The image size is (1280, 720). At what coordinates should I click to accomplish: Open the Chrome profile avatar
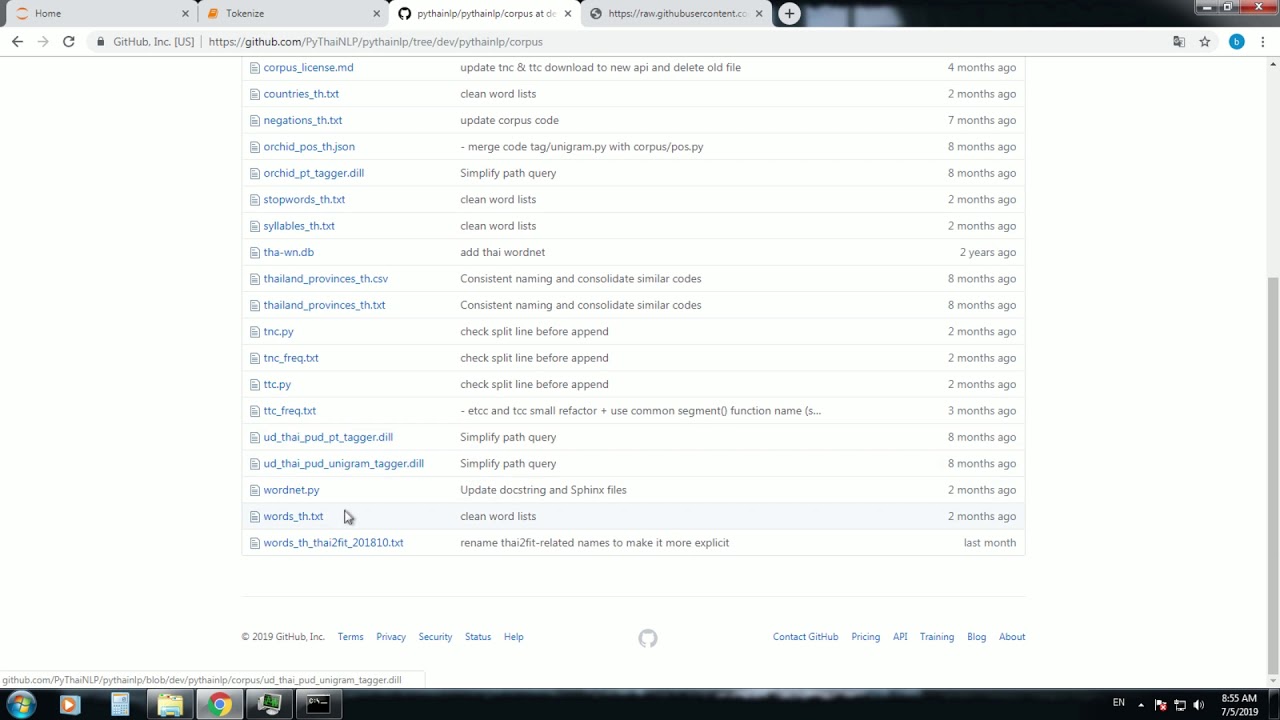[x=1237, y=41]
